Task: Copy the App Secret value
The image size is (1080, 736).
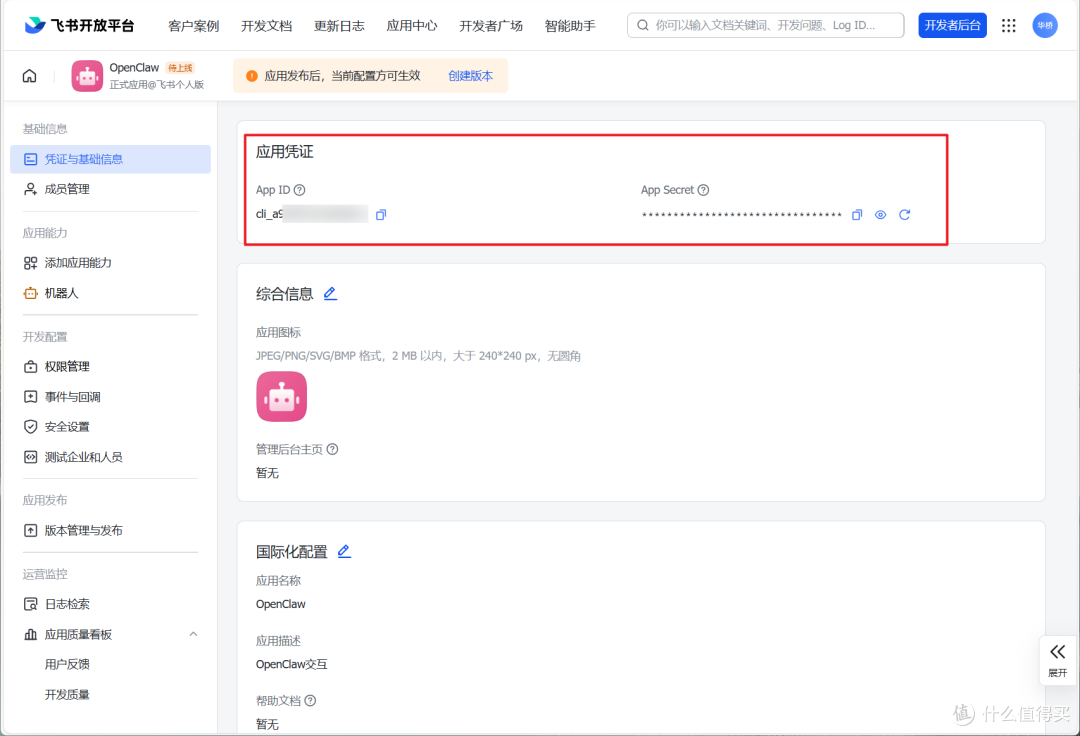Action: click(857, 215)
